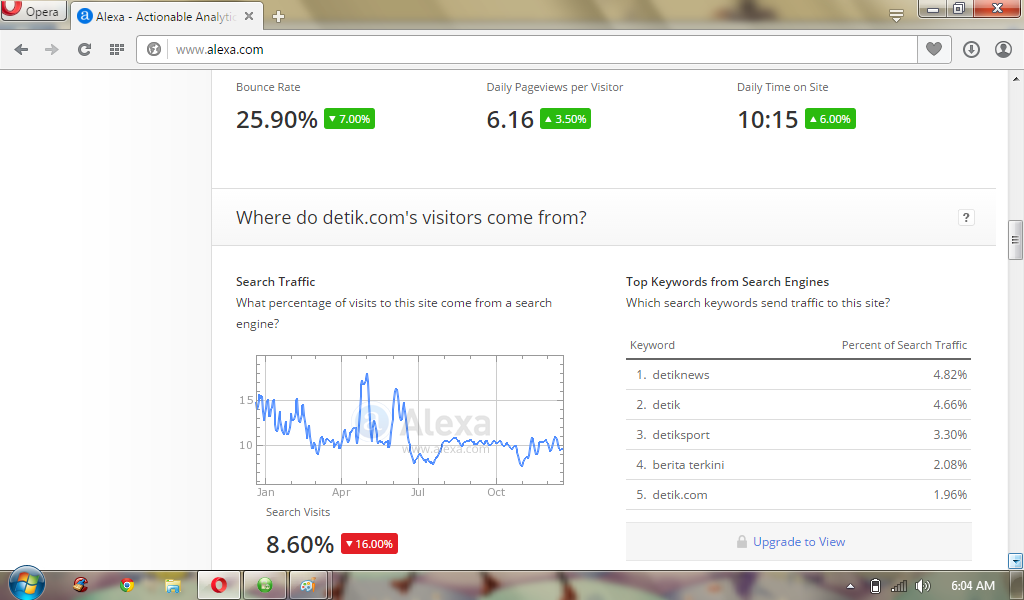Click the 10:15 daily time value

tap(767, 119)
